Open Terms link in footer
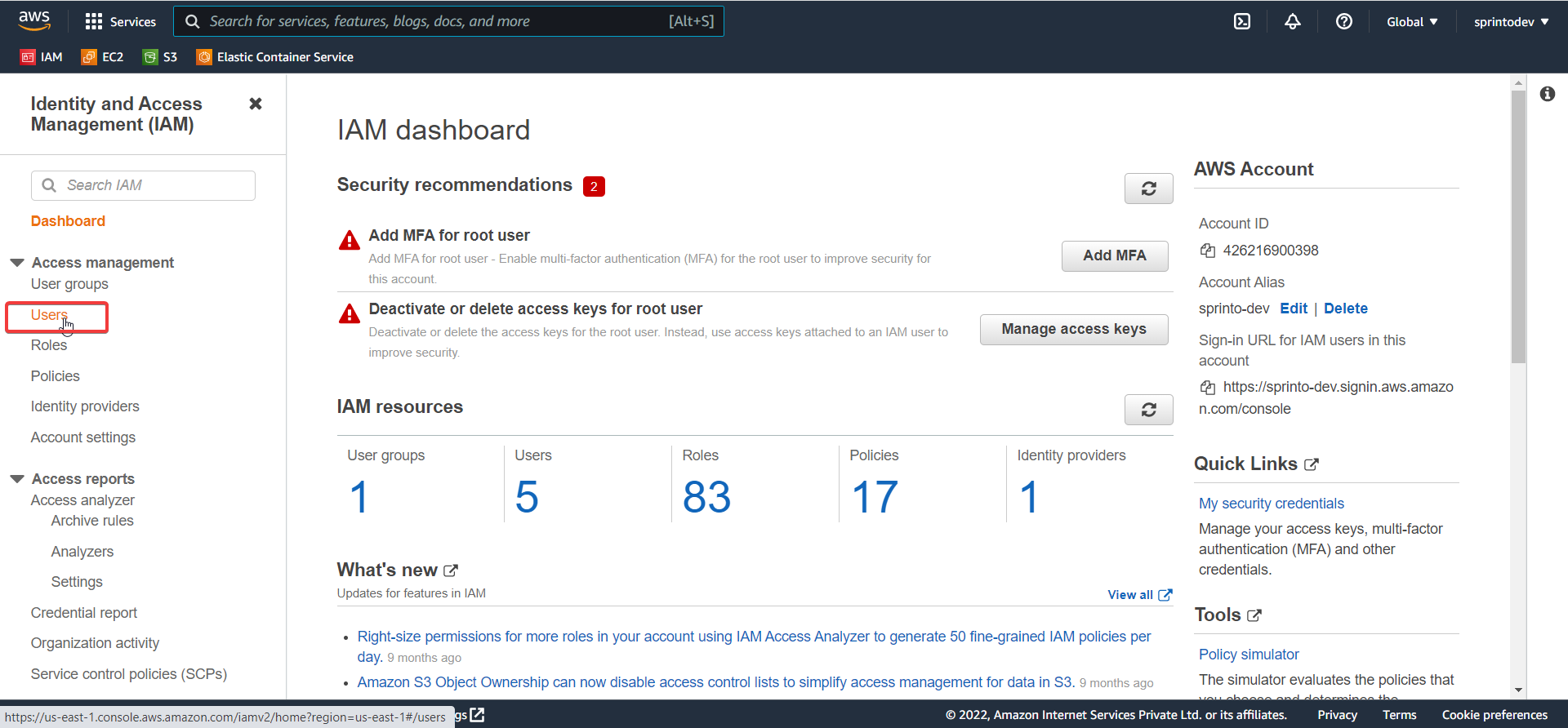Viewport: 1568px width, 728px height. (1399, 715)
